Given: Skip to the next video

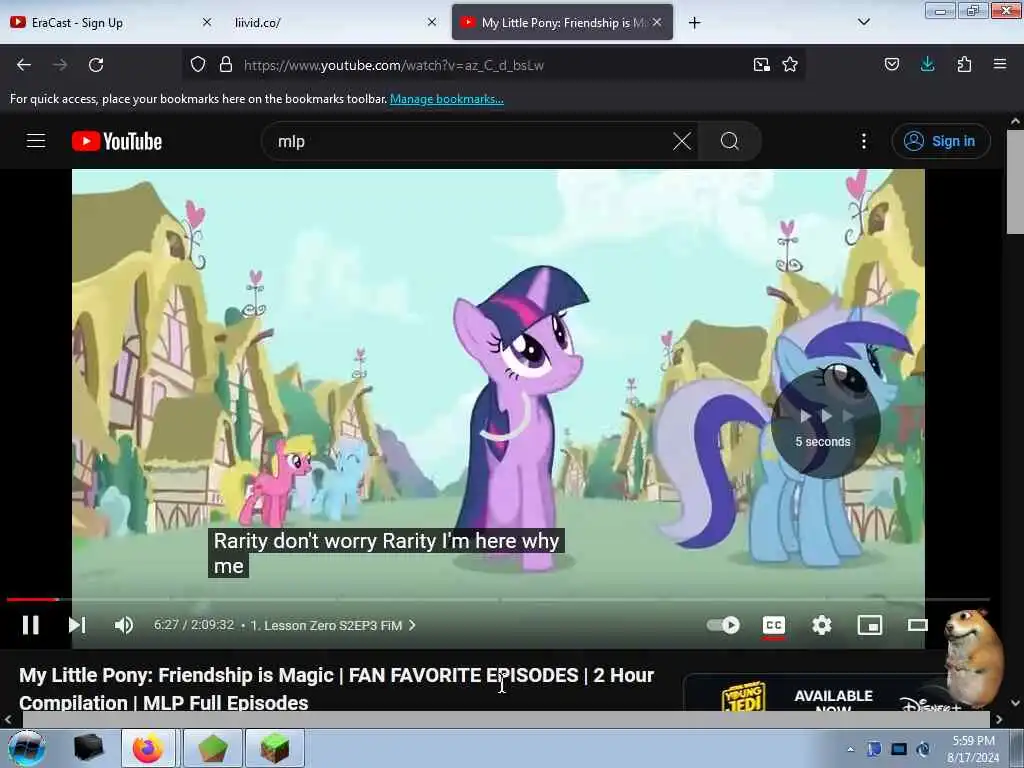Looking at the screenshot, I should (77, 625).
